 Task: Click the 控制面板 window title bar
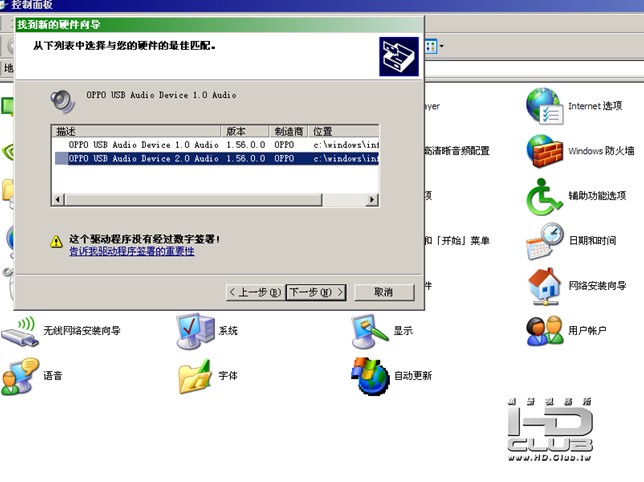pos(322,5)
